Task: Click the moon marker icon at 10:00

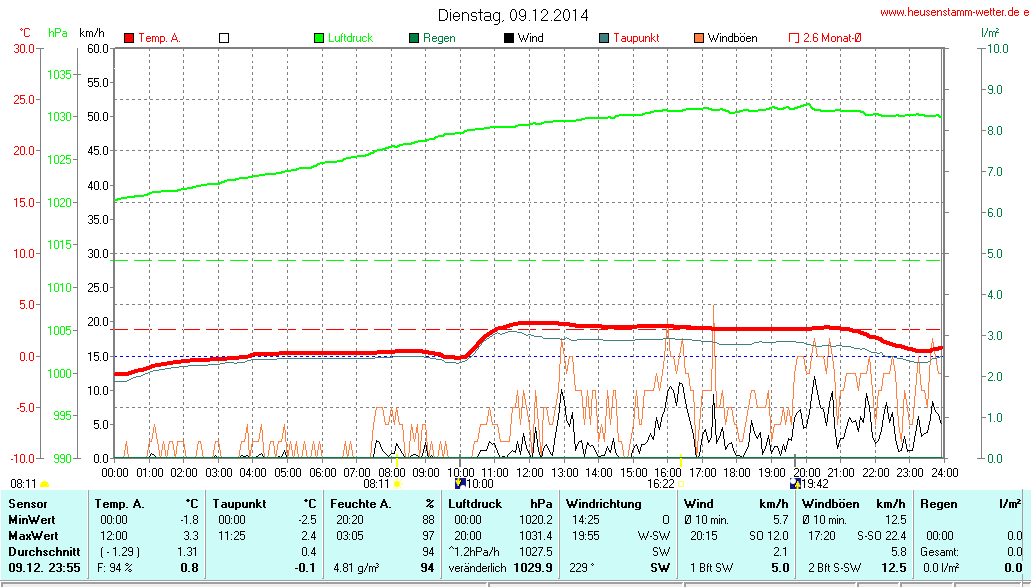Action: coord(460,483)
